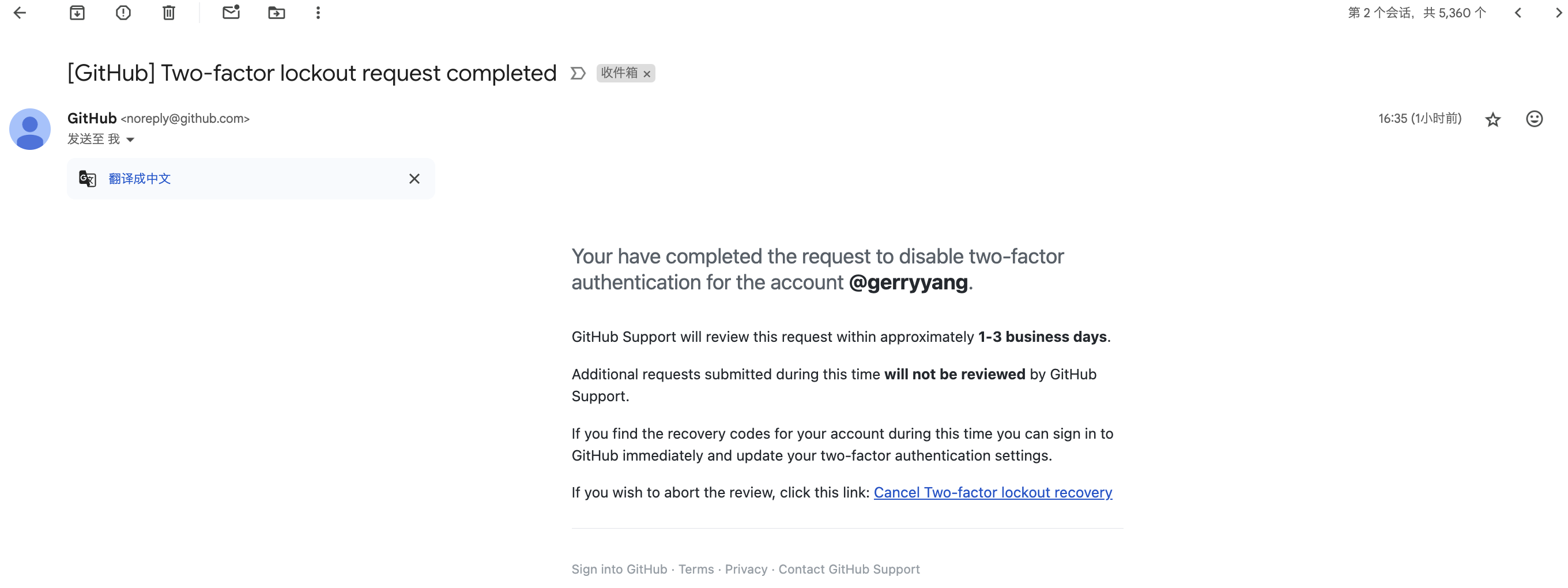This screenshot has width=1568, height=588.
Task: Move the email to another folder
Action: point(276,12)
